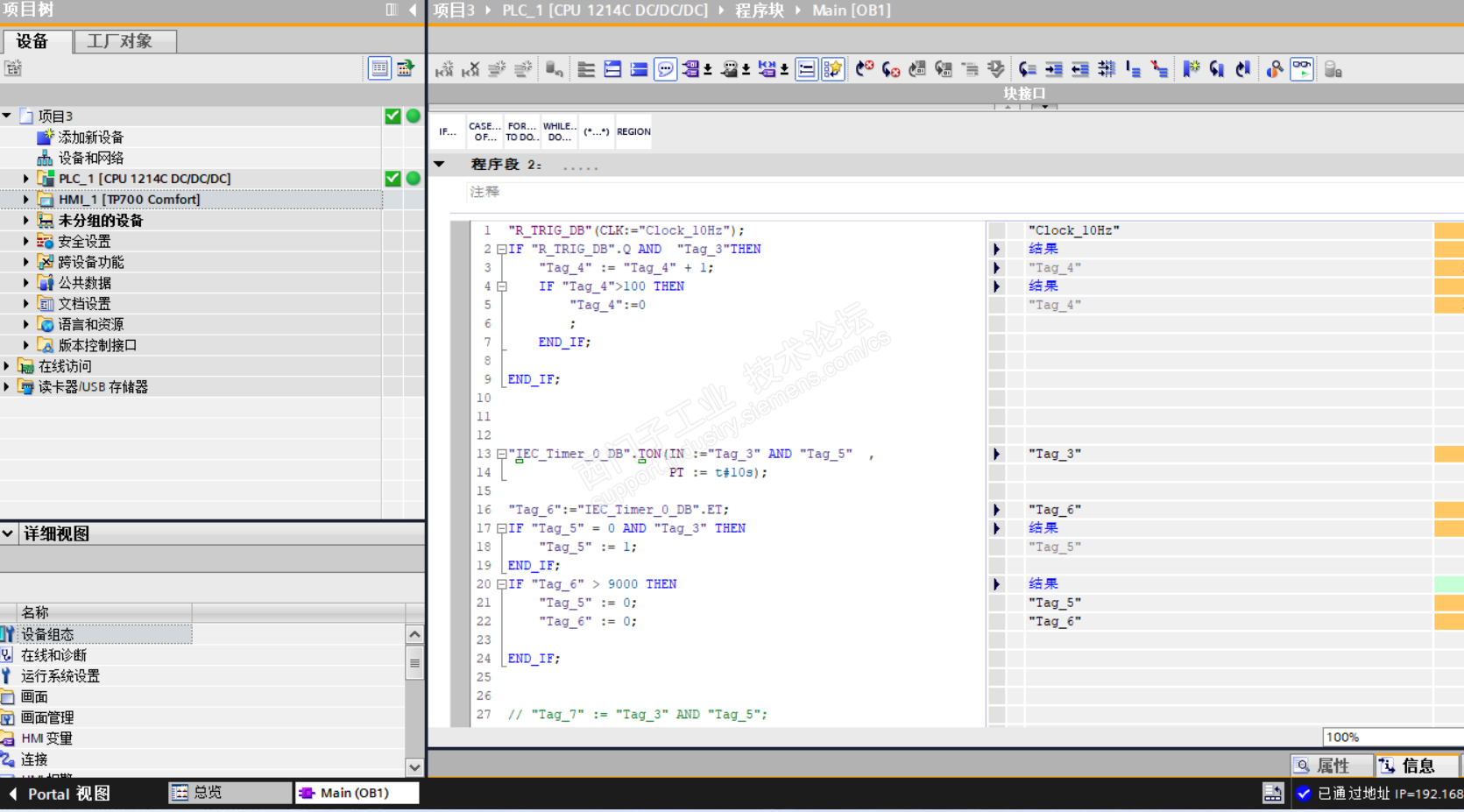Toggle the favorites display star icon
The image size is (1464, 812).
point(832,69)
